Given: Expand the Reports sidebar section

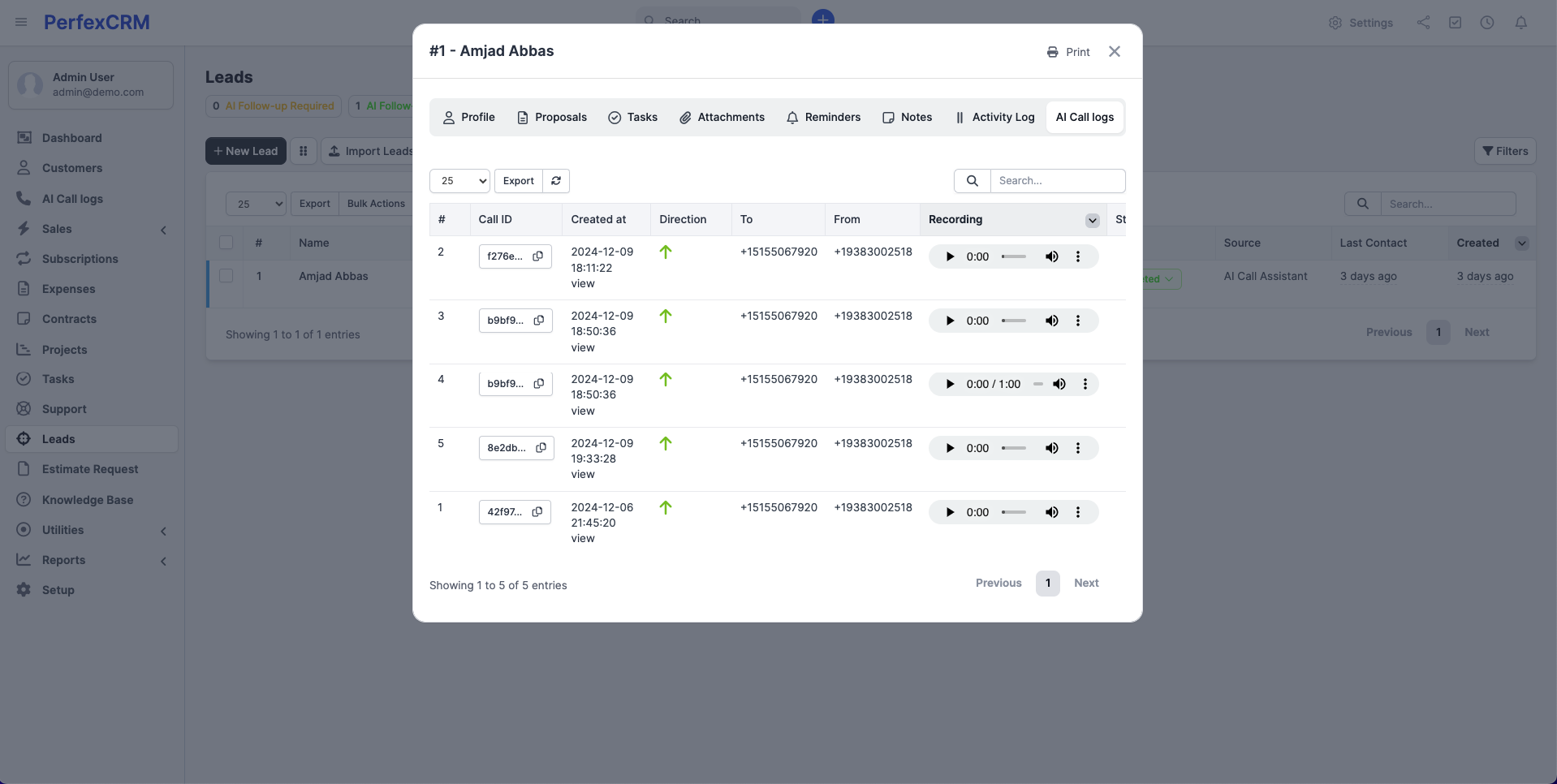Looking at the screenshot, I should point(164,561).
